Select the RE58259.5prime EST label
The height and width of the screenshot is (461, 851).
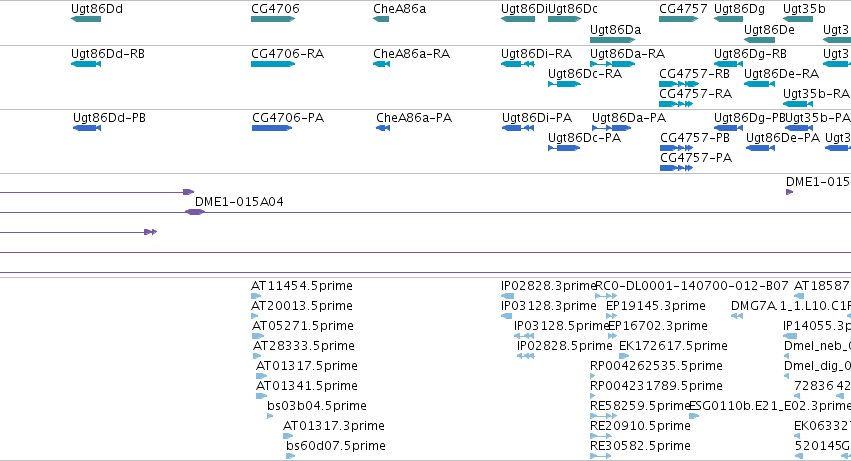tap(639, 407)
